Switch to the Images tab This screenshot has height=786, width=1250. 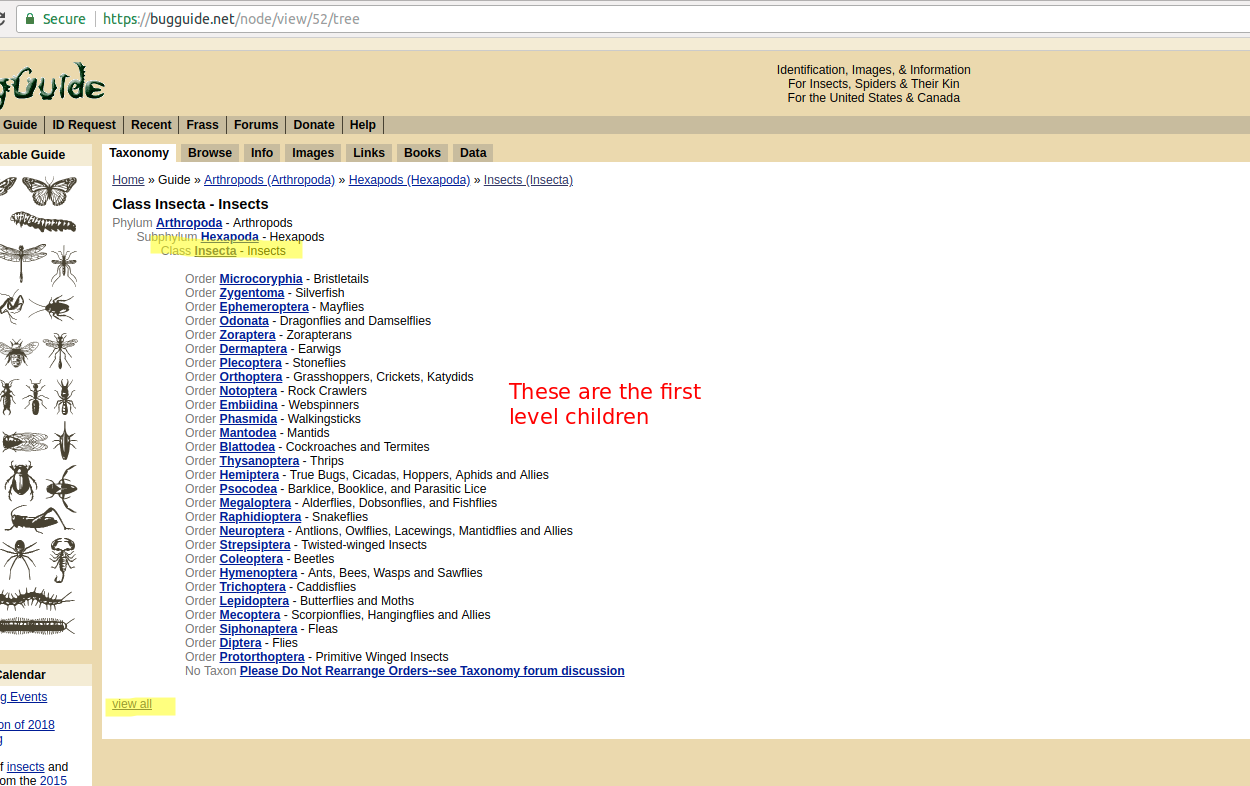tap(312, 152)
